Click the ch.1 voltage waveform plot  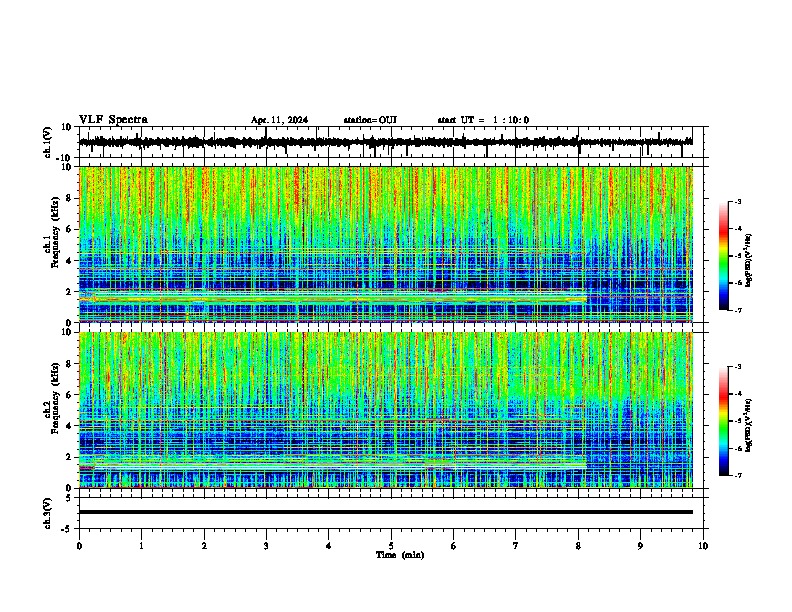[x=391, y=142]
